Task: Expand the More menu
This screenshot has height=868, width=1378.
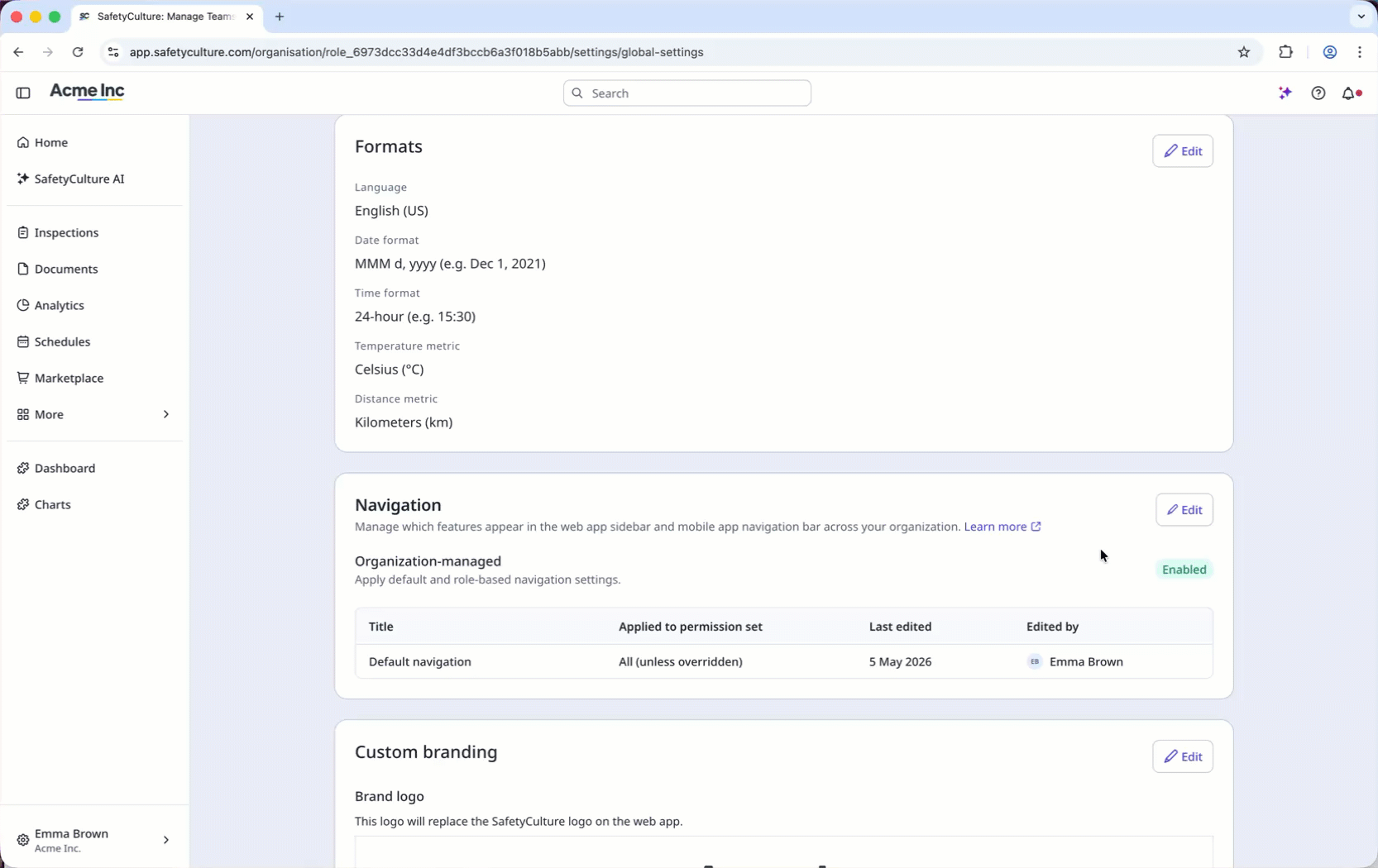Action: pyautogui.click(x=94, y=414)
